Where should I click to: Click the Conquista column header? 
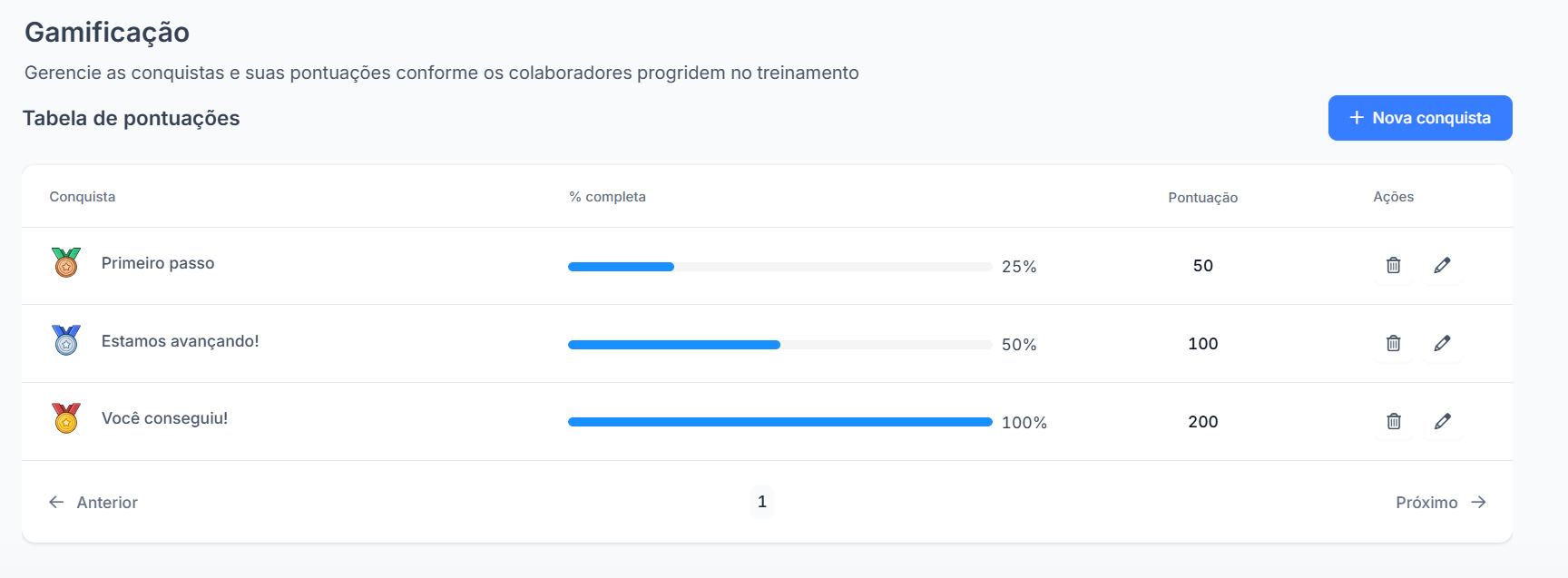coord(83,197)
